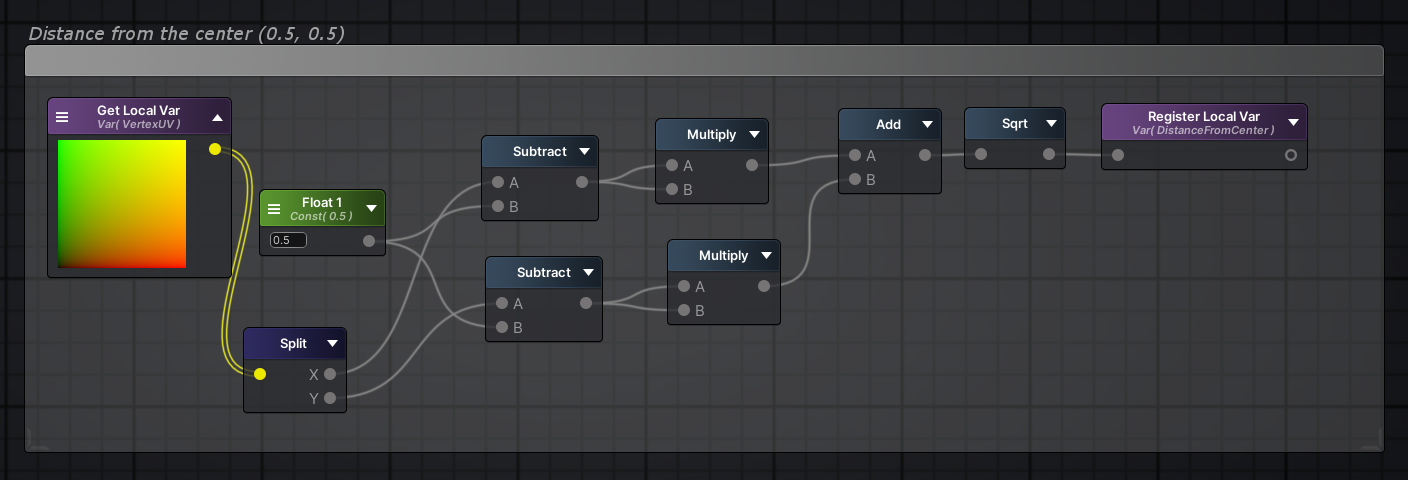
Task: Collapse the Get Local Var node preview
Action: [x=217, y=117]
